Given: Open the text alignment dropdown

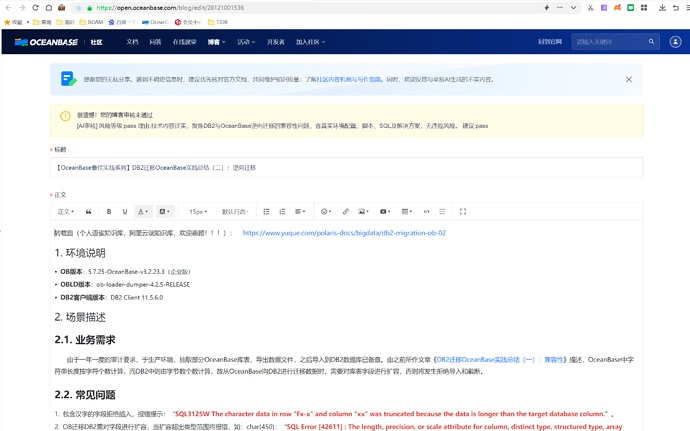Looking at the screenshot, I should pos(300,212).
